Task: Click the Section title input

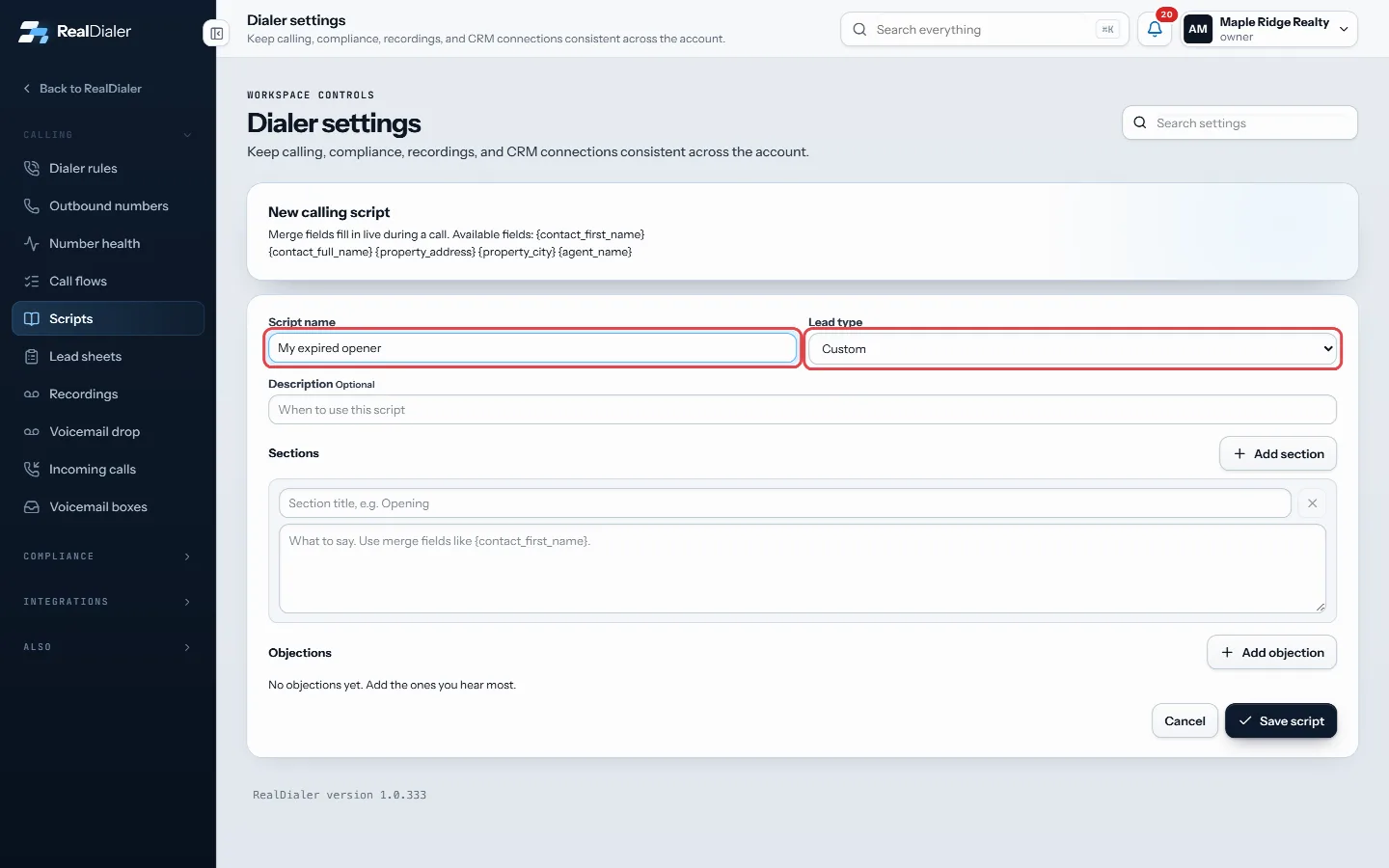Action: (785, 503)
